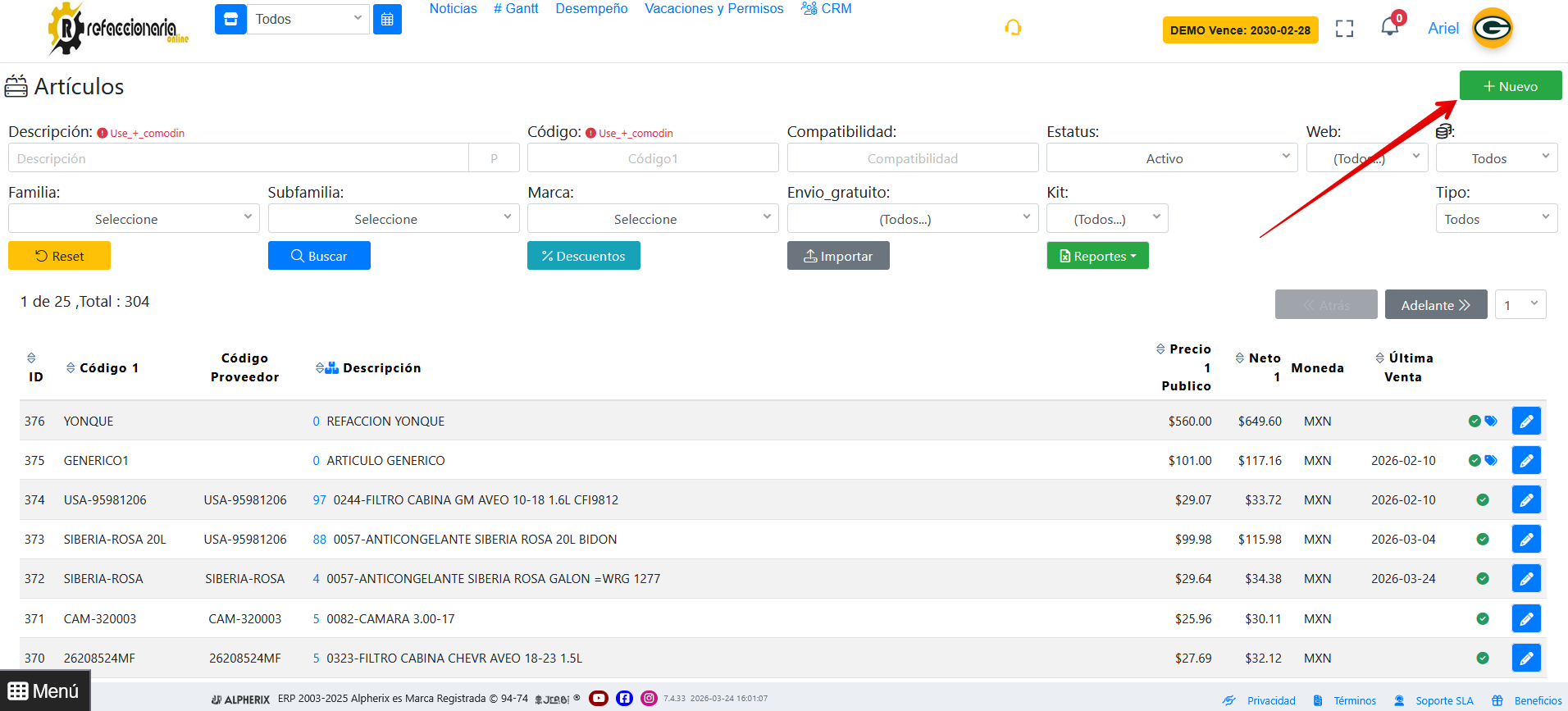1568x711 pixels.
Task: Click the headset support icon
Action: [x=1013, y=28]
